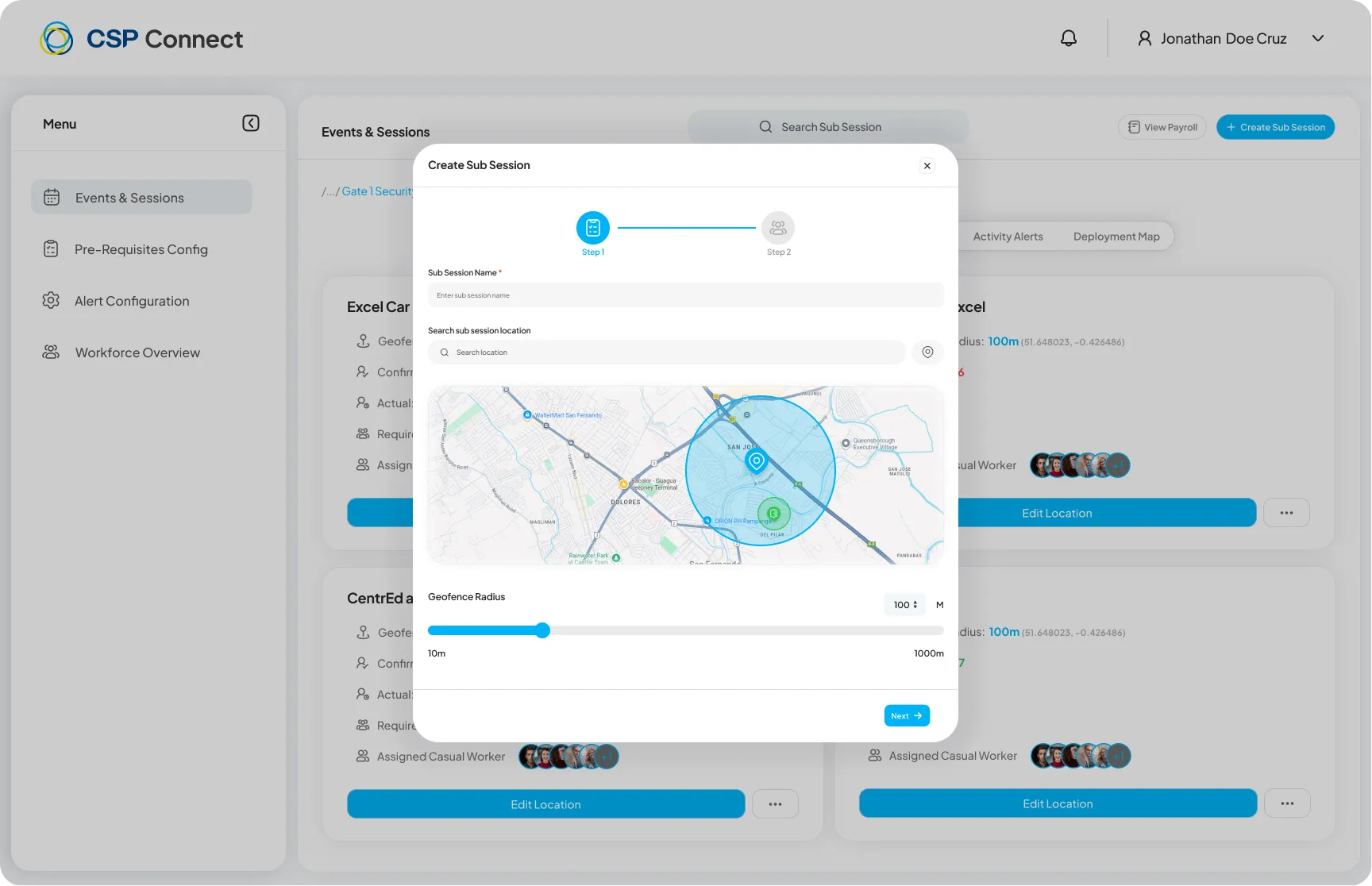Click the user profile icon
Image resolution: width=1372 pixels, height=886 pixels.
(x=1144, y=38)
